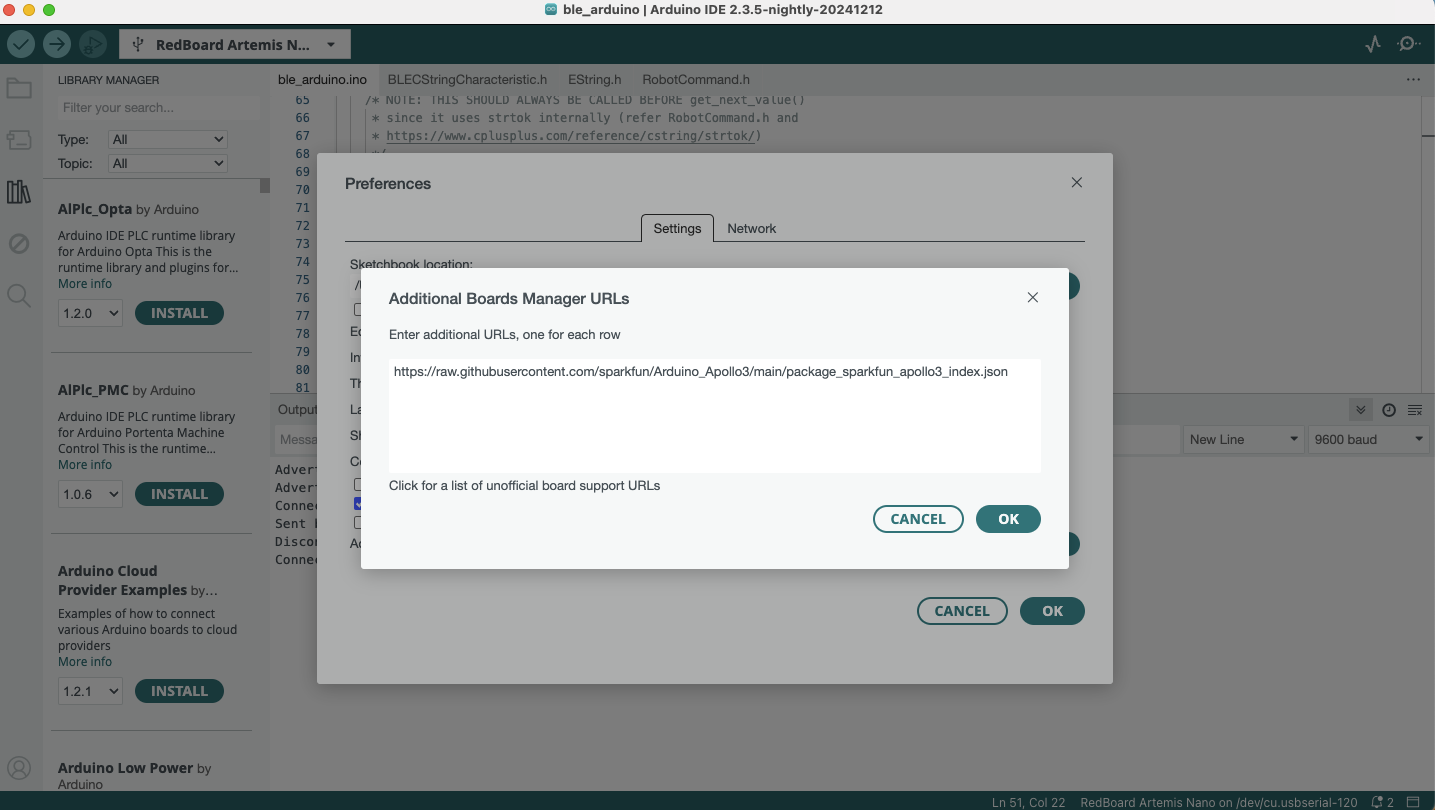Image resolution: width=1435 pixels, height=810 pixels.
Task: Open the Serial Plotter icon
Action: point(1373,44)
